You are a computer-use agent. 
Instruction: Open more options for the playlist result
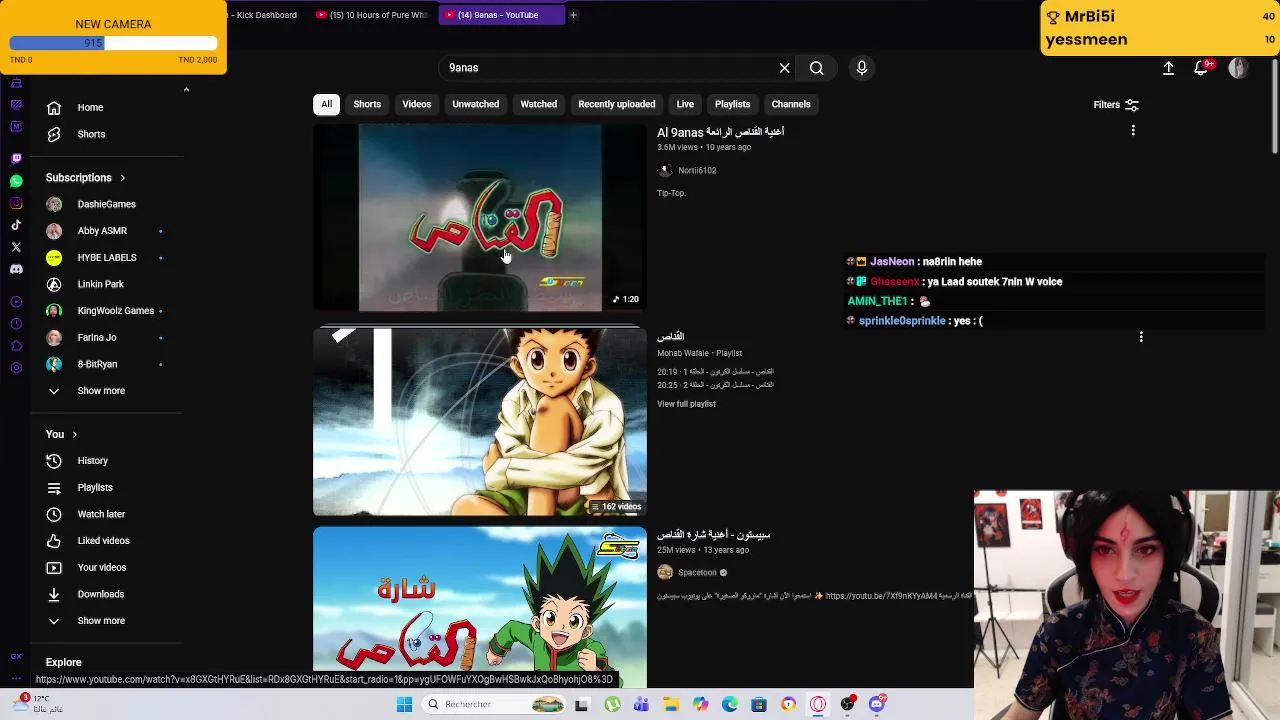(x=1141, y=337)
